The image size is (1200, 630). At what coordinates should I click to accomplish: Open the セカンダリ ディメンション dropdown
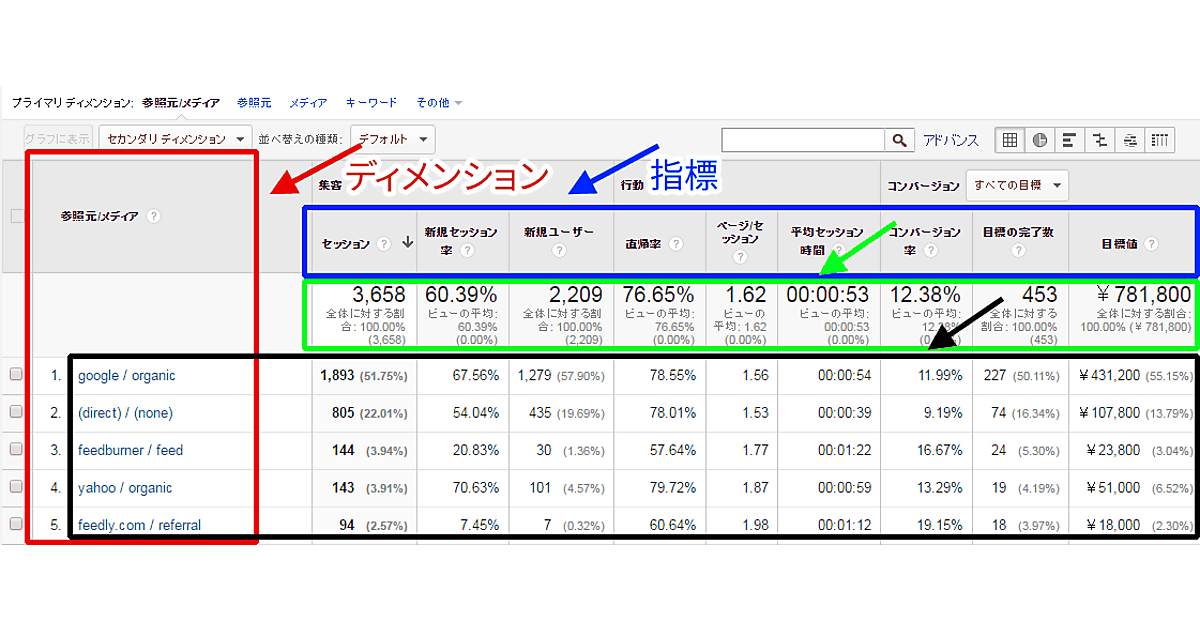[175, 139]
